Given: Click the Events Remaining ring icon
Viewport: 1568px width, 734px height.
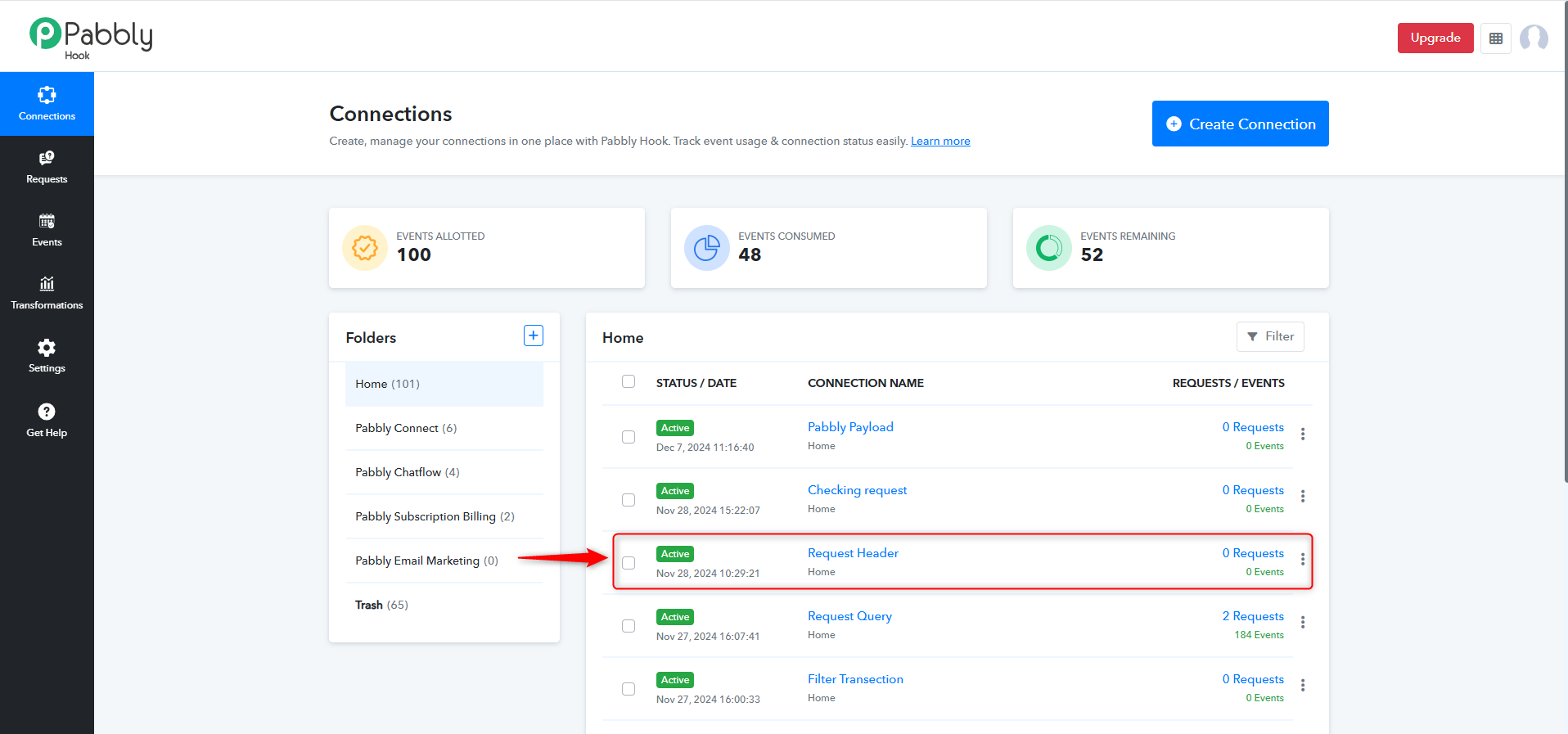Looking at the screenshot, I should point(1049,248).
